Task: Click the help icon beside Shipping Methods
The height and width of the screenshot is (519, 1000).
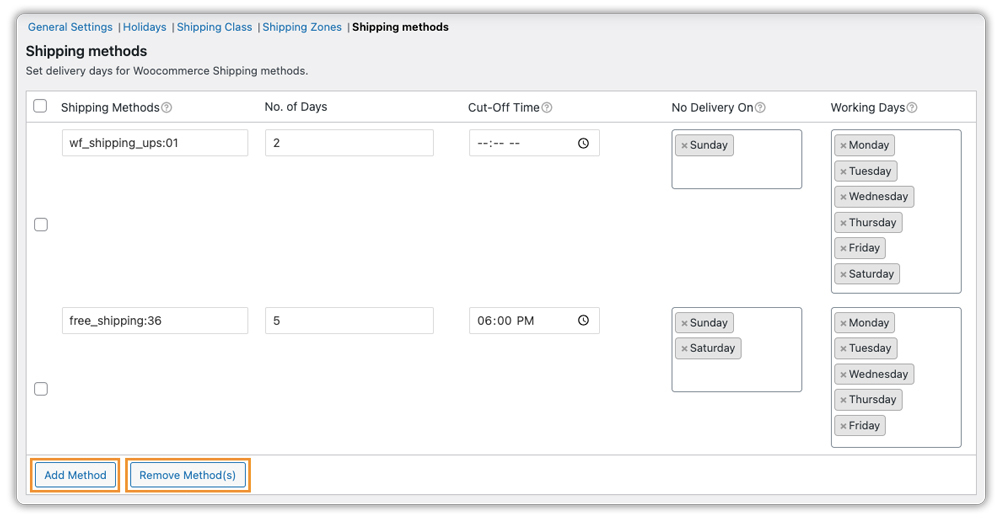Action: pyautogui.click(x=166, y=108)
